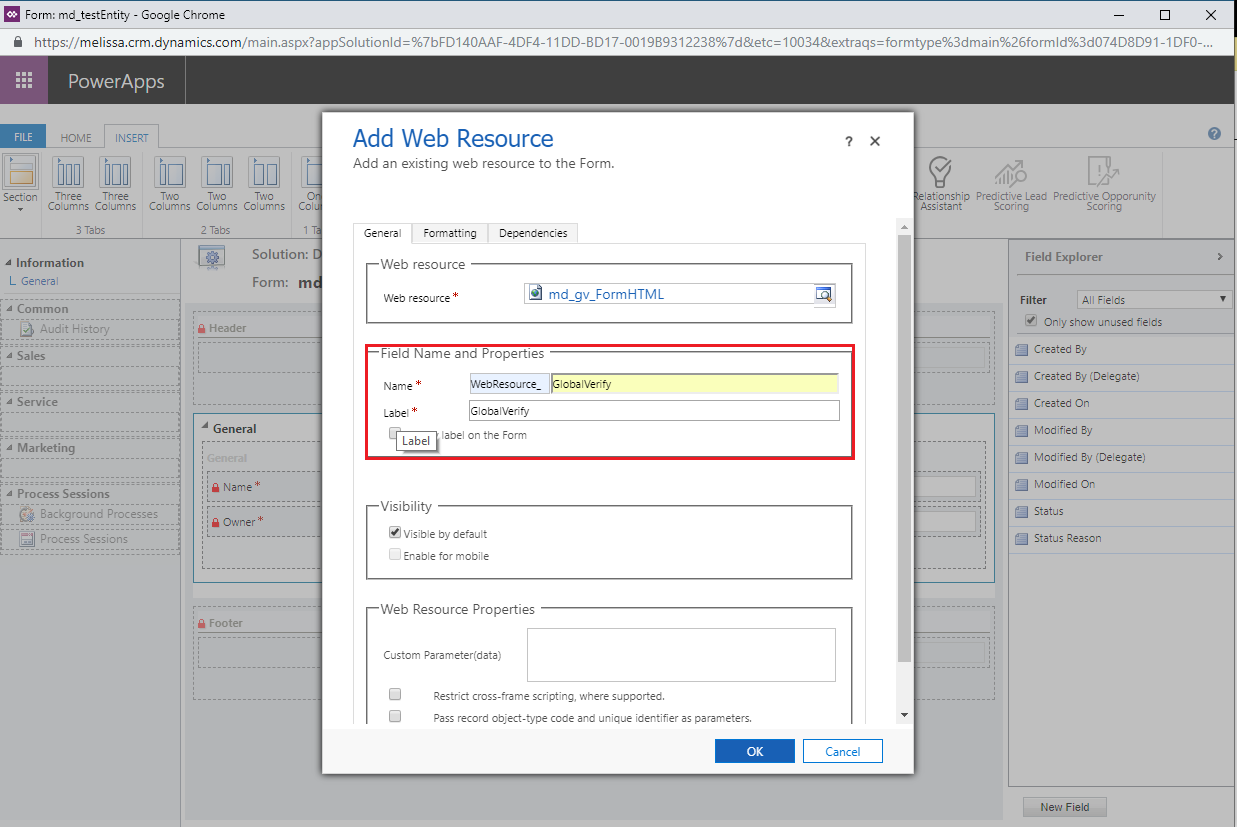
Task: Click lock icon beside Header section
Action: click(201, 328)
